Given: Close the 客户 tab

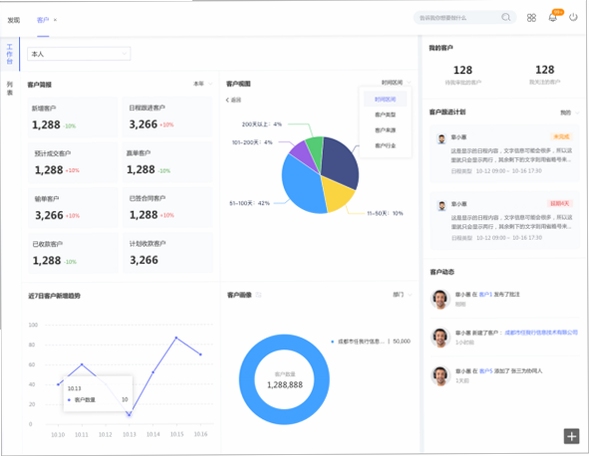Looking at the screenshot, I should click(x=55, y=20).
